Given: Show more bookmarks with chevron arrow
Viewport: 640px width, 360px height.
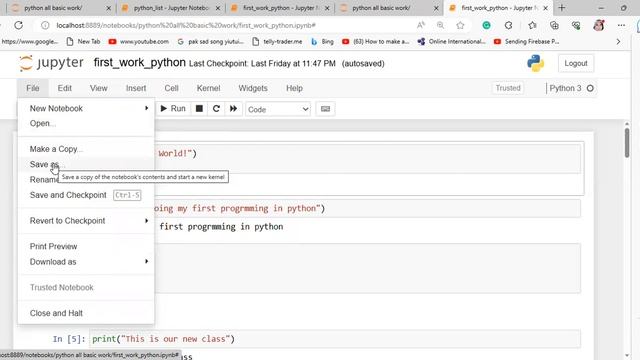Looking at the screenshot, I should [618, 41].
